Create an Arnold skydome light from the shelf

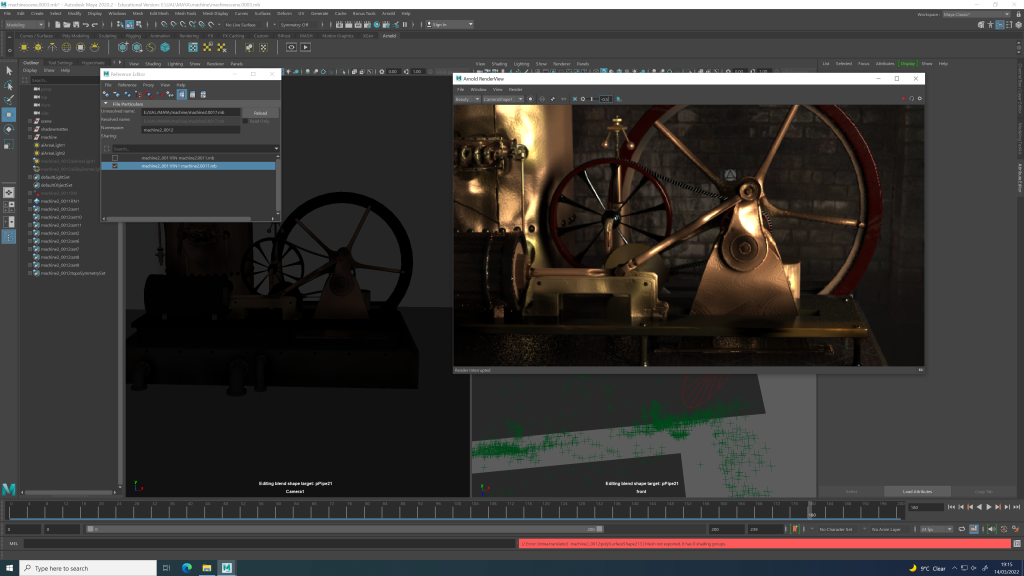click(67, 48)
